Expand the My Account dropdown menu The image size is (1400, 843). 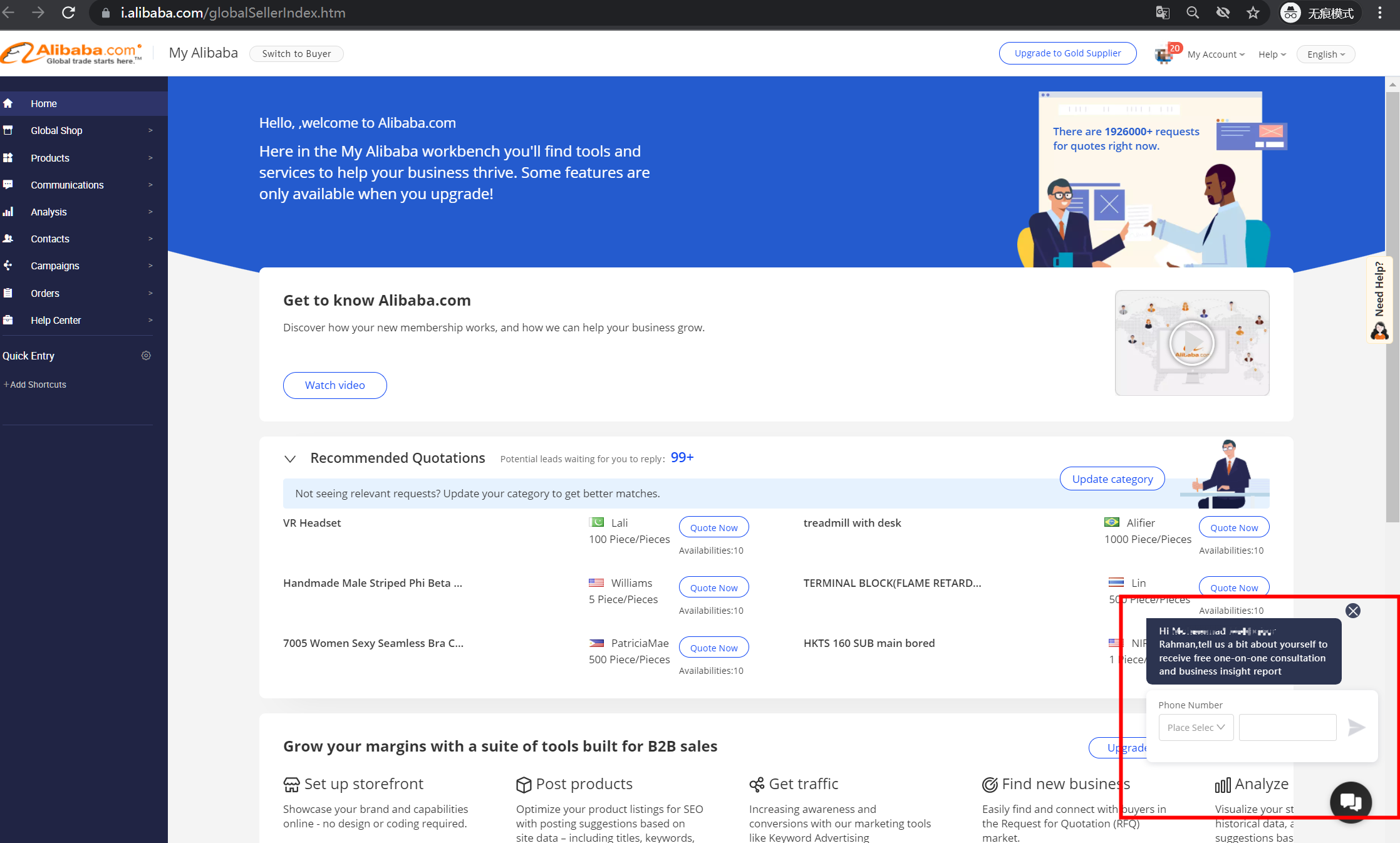pos(1215,54)
